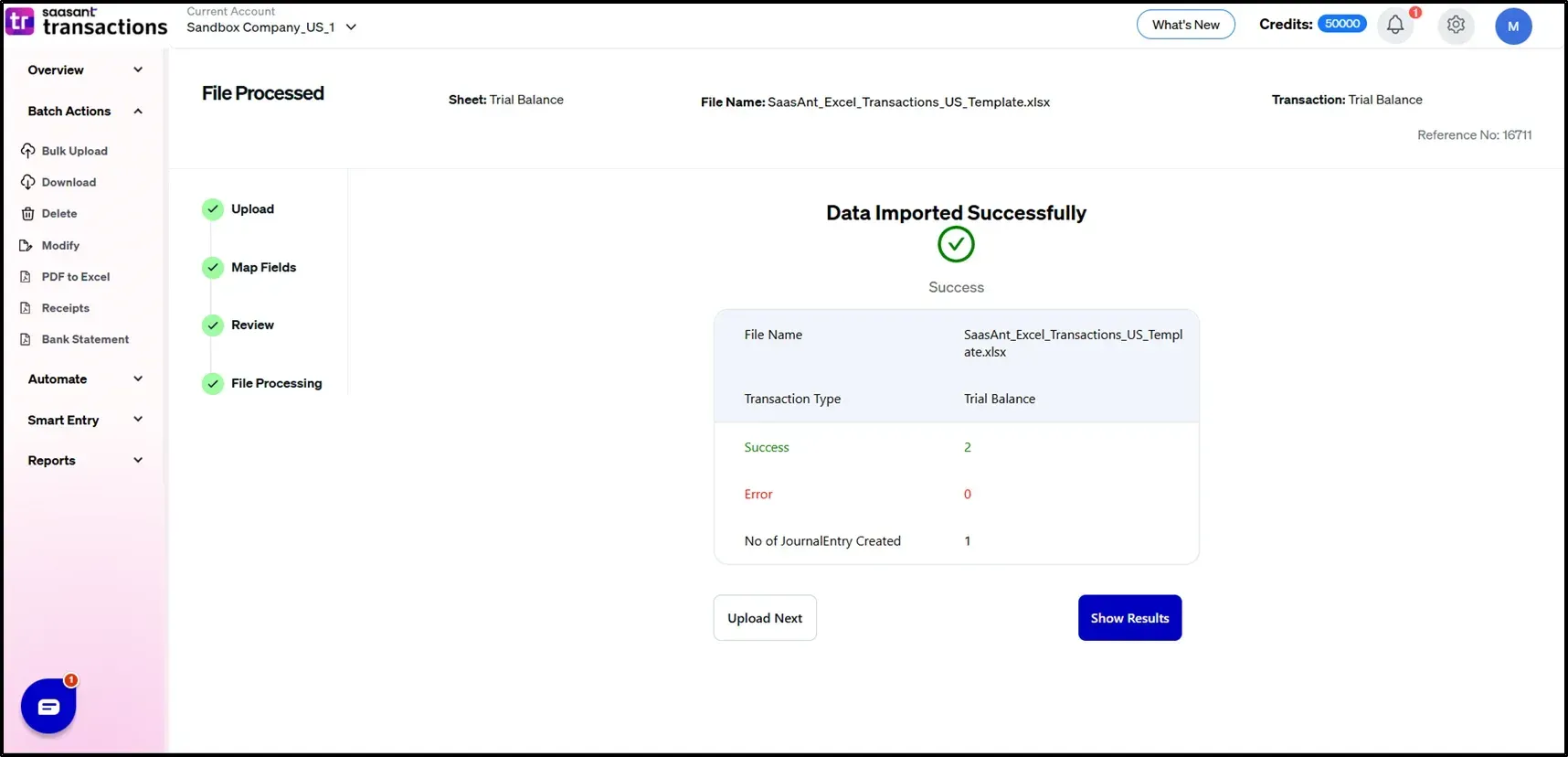
Task: Open the Receipts menu item
Action: (x=66, y=308)
